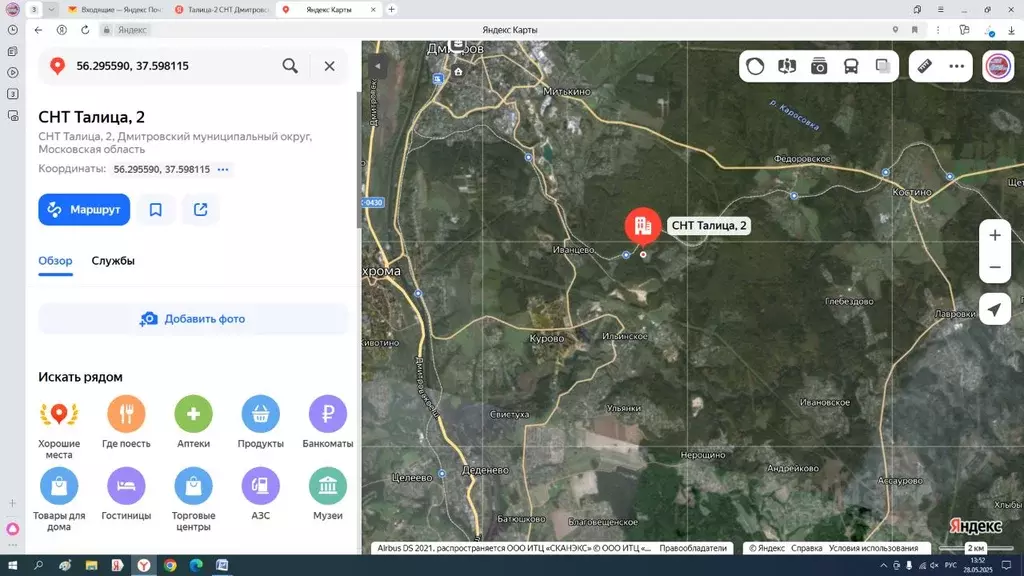Open the user profile avatar on map

(x=998, y=66)
